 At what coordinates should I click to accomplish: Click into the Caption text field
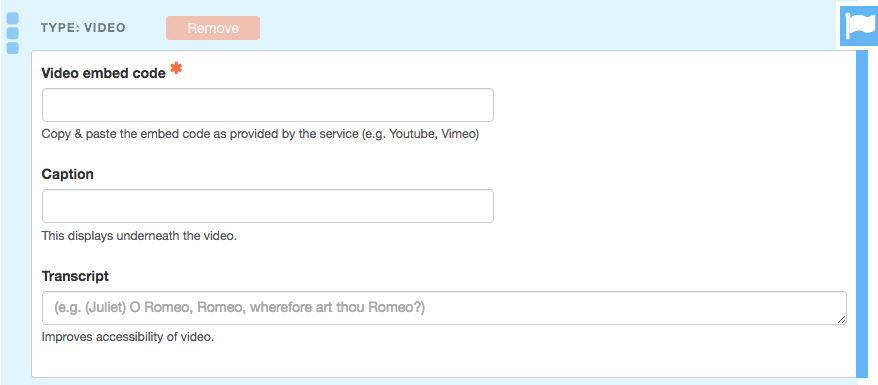268,206
